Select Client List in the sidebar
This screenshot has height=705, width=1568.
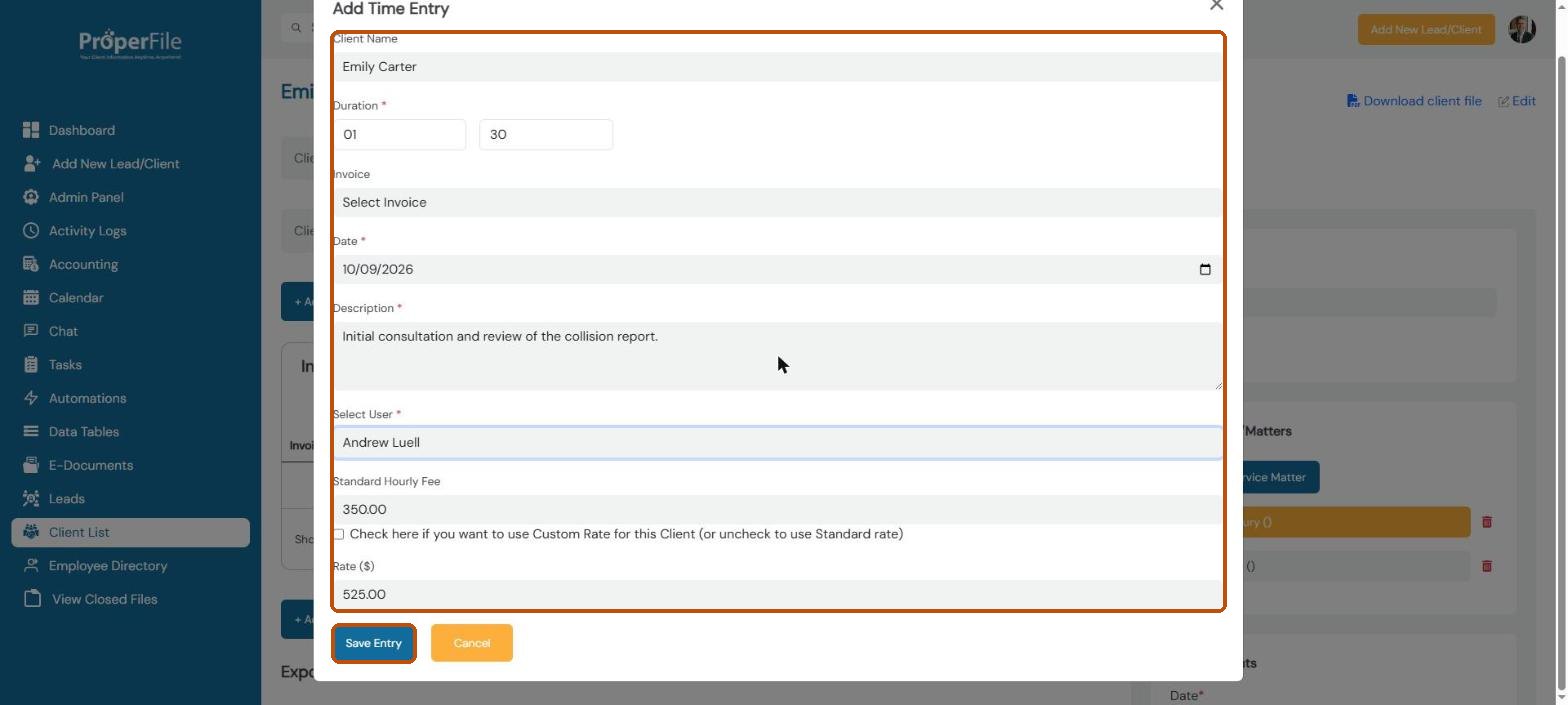[130, 532]
